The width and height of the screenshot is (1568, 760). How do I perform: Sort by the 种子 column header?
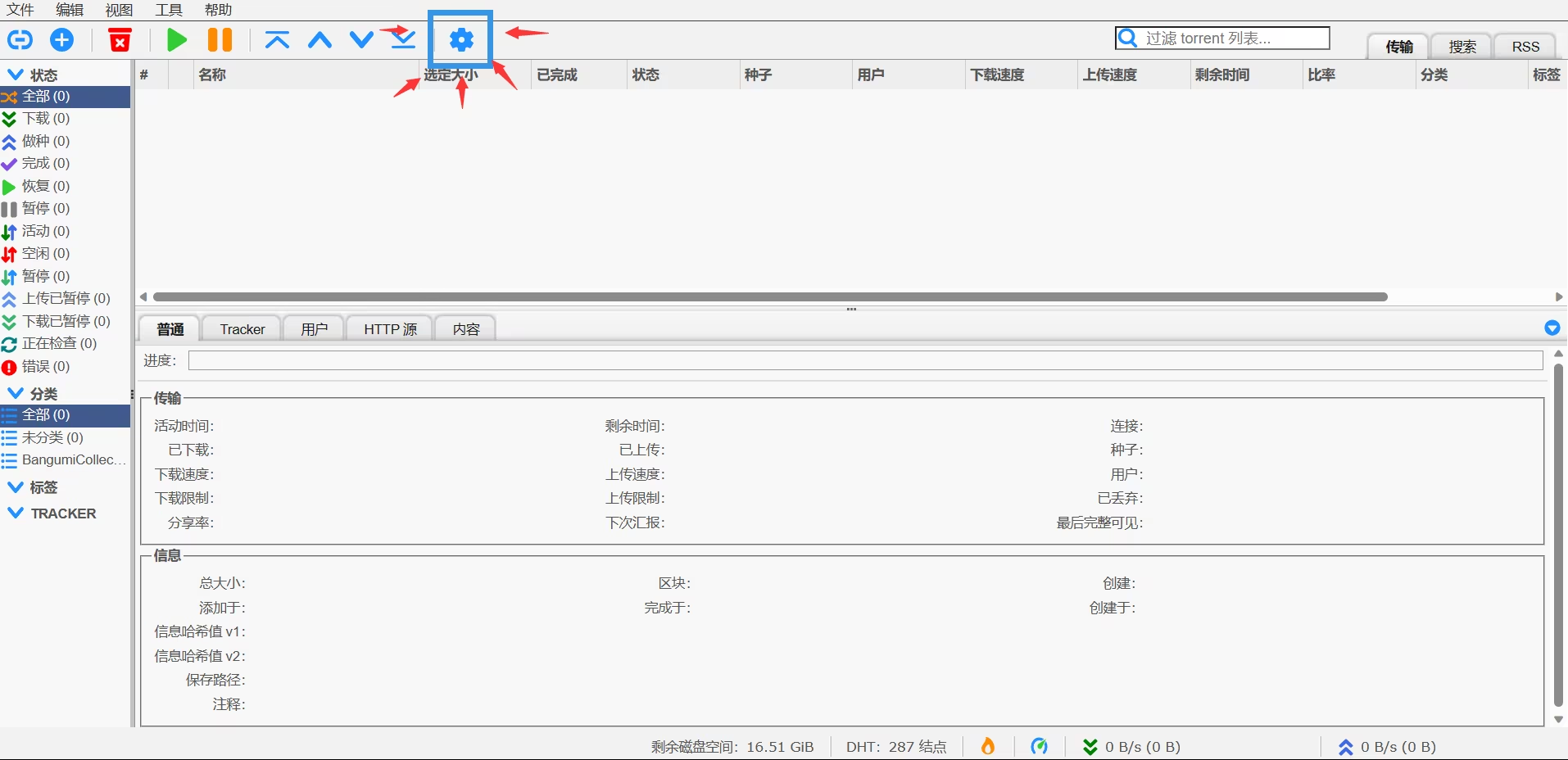pos(795,75)
